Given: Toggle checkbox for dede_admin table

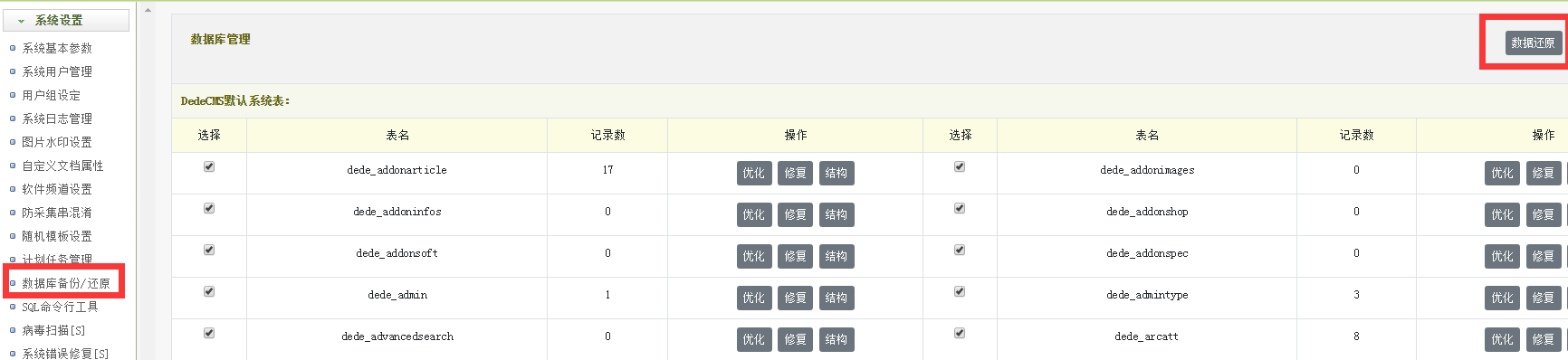Looking at the screenshot, I should [x=209, y=291].
